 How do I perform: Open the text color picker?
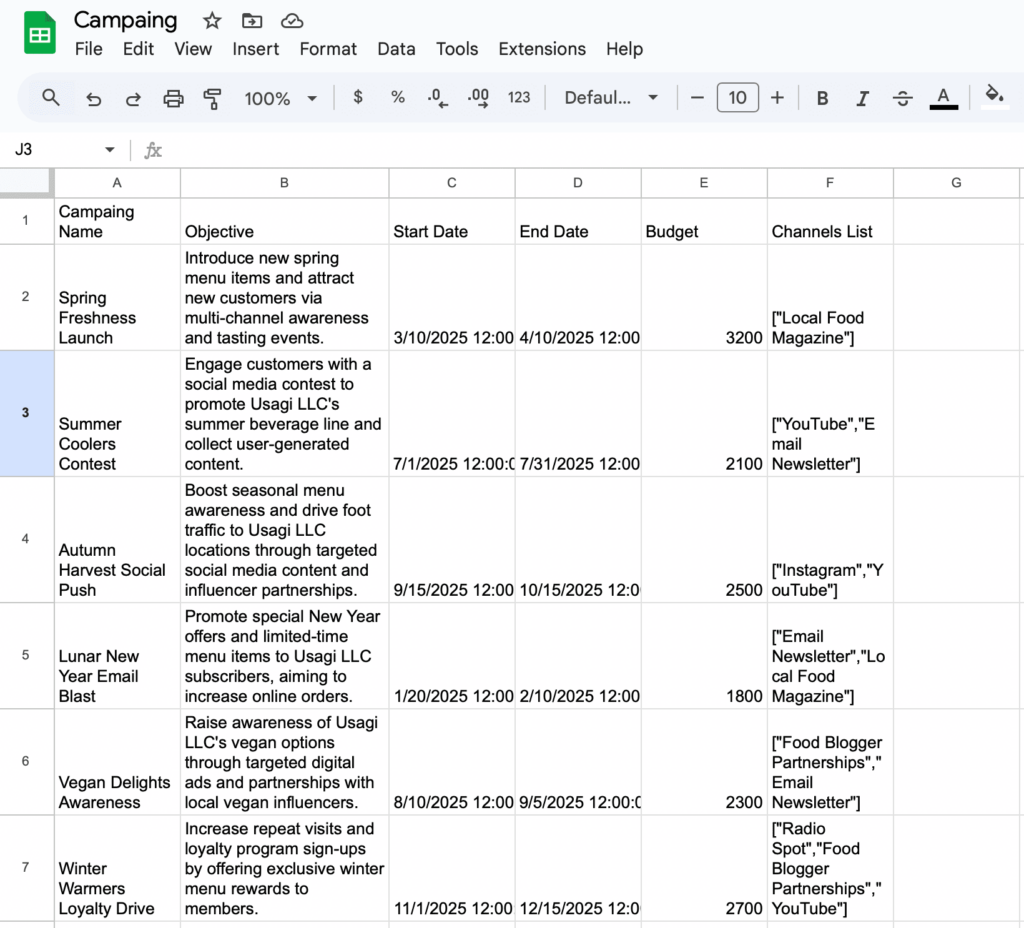943,98
